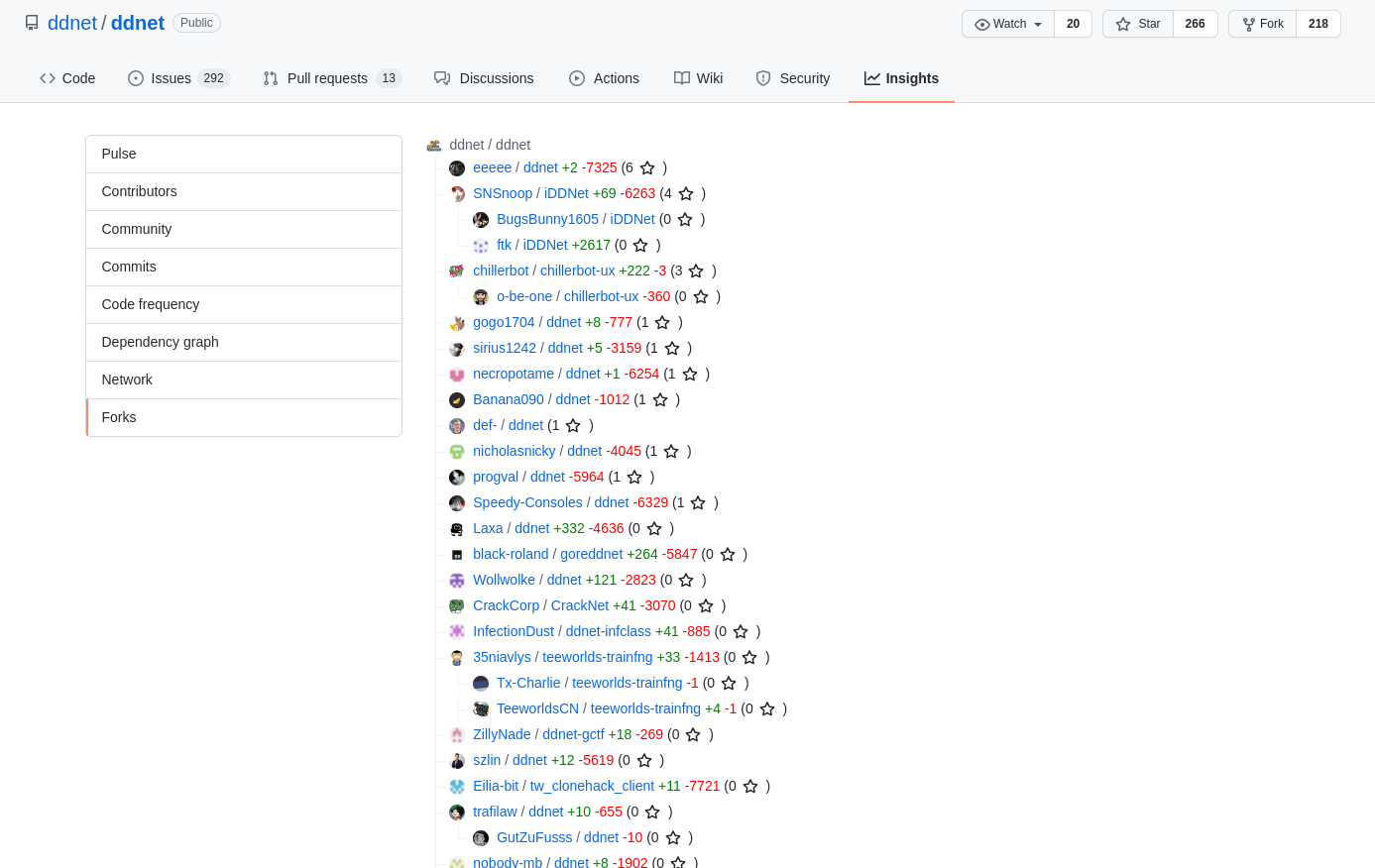
Task: Open the Discussions tab
Action: pos(484,78)
